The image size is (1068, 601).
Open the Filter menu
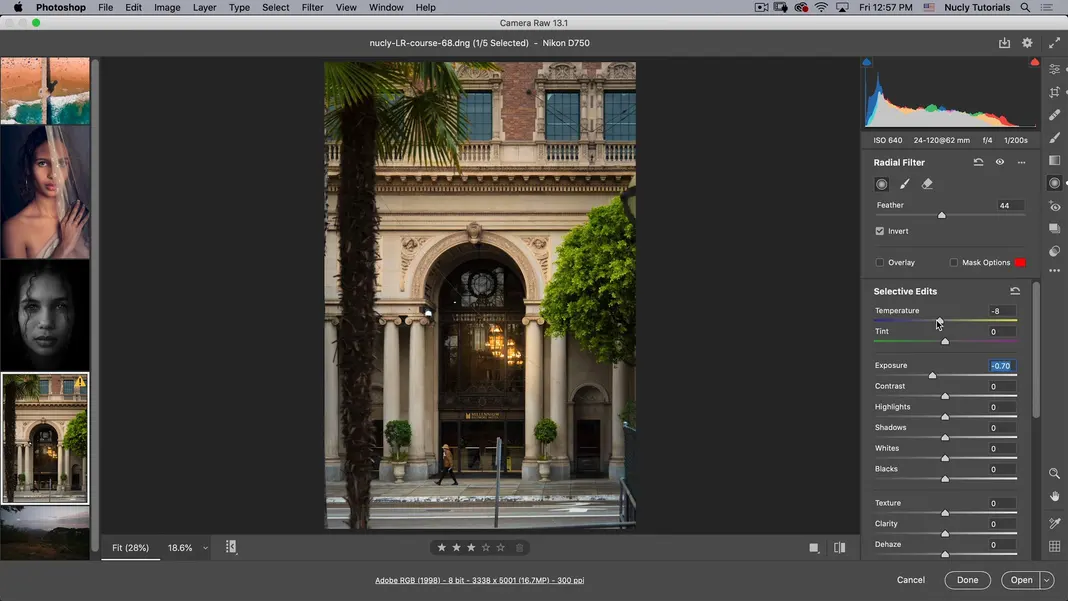(312, 7)
